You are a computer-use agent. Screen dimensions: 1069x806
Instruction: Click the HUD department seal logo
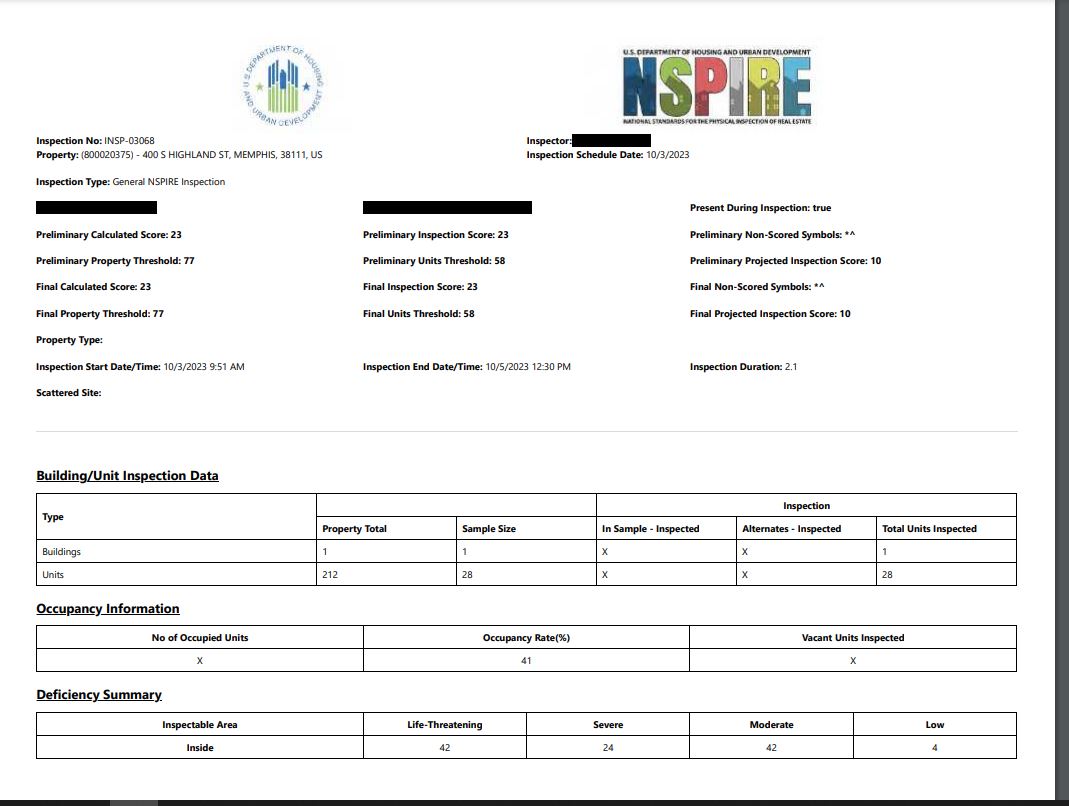tap(284, 86)
